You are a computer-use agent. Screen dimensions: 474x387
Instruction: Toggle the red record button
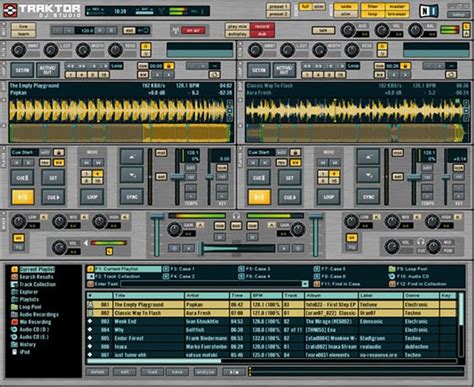click(262, 26)
